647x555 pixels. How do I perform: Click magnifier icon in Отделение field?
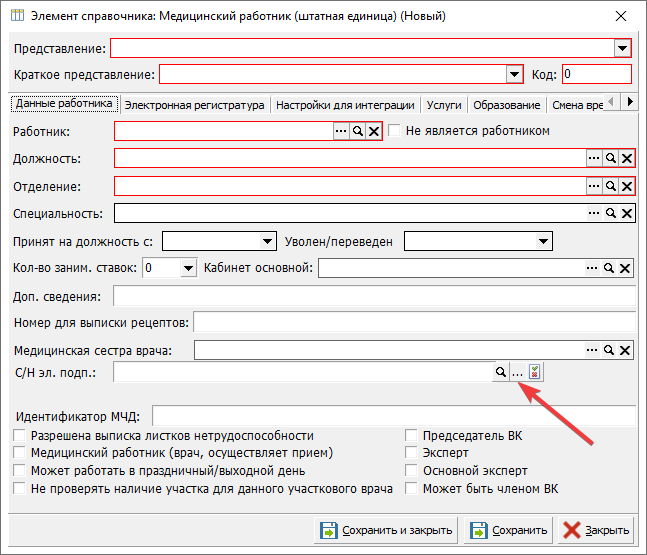(609, 186)
